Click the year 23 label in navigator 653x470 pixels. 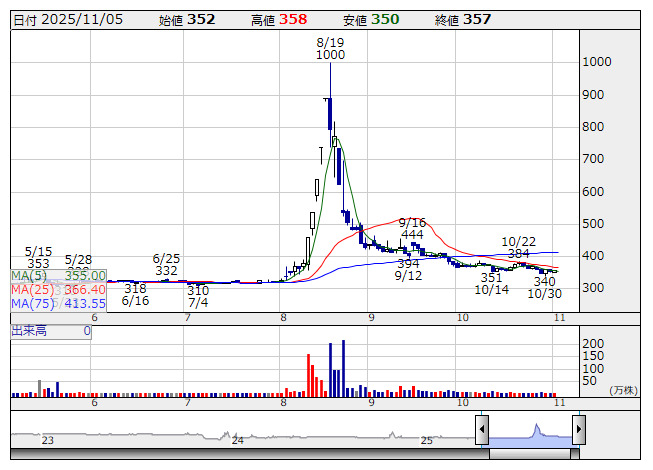[x=47, y=440]
